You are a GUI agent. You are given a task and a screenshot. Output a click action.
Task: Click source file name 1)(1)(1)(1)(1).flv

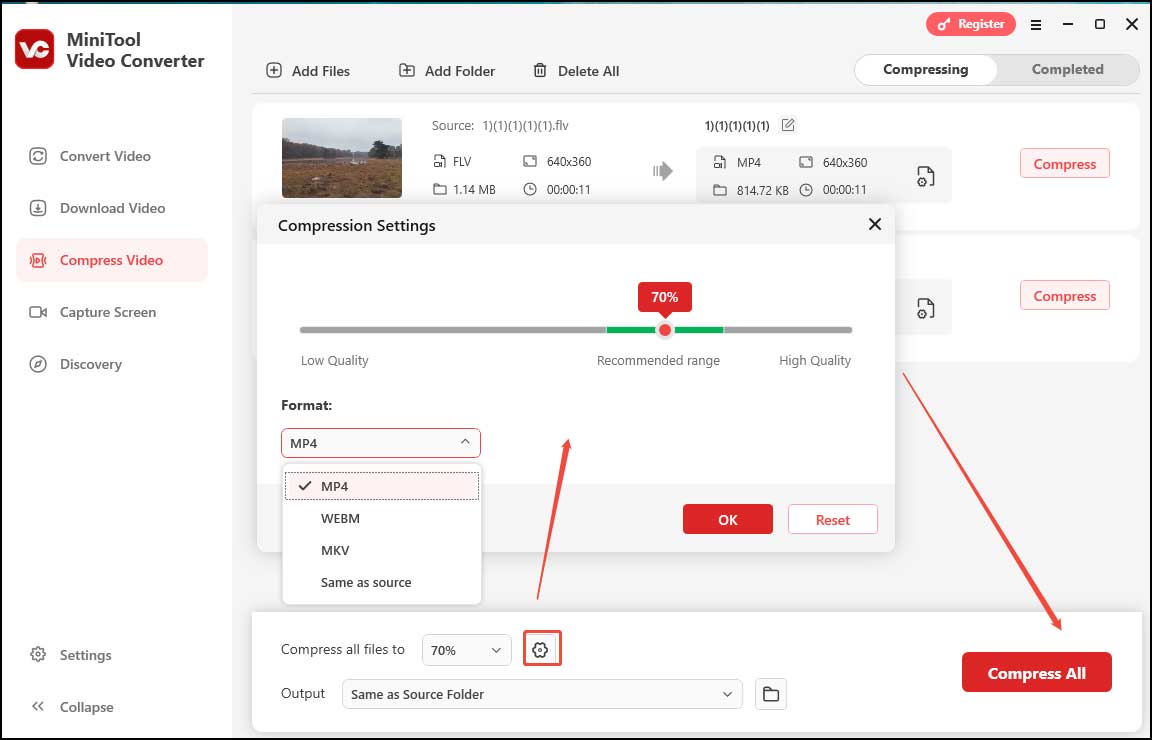point(525,126)
